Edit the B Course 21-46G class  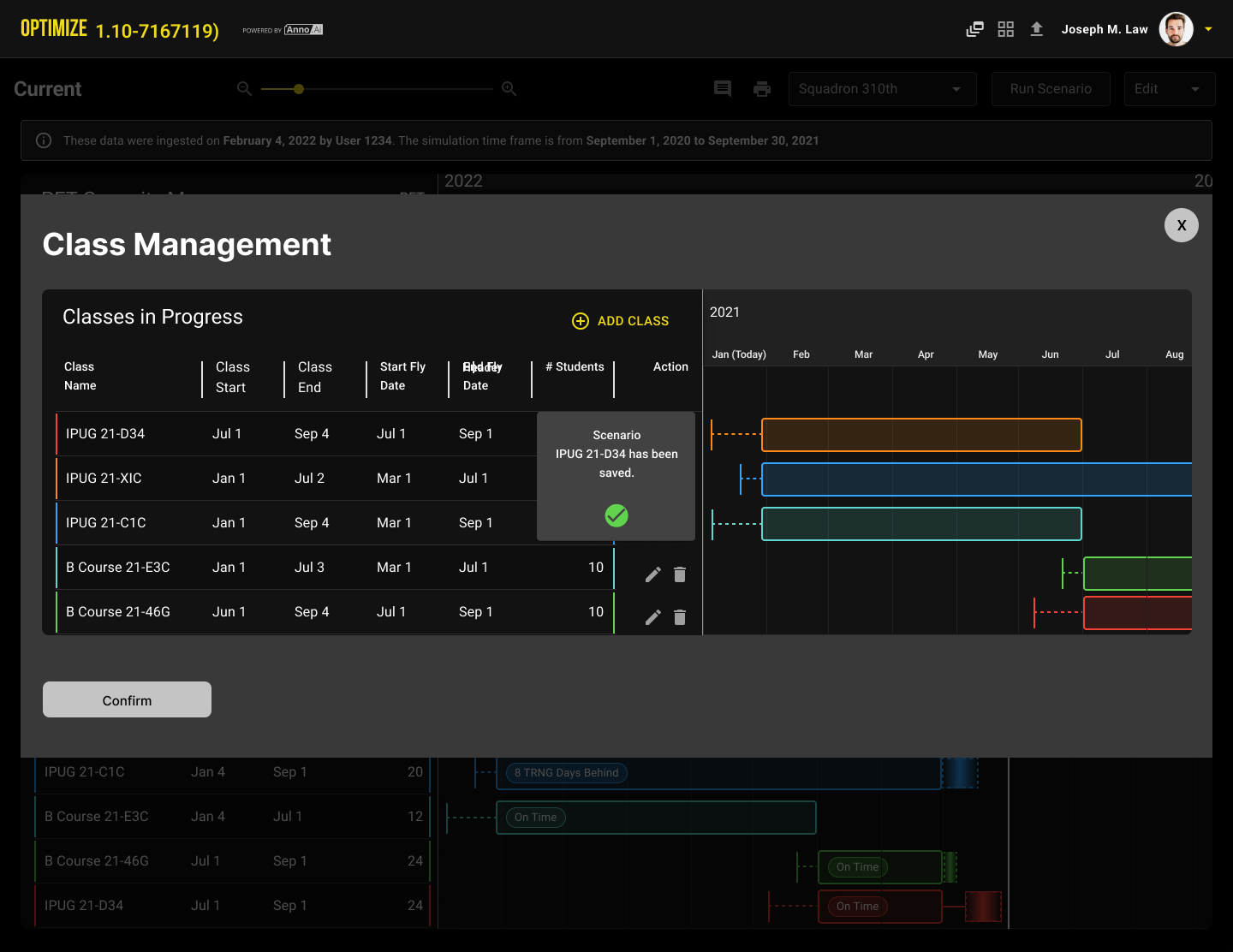pyautogui.click(x=652, y=617)
